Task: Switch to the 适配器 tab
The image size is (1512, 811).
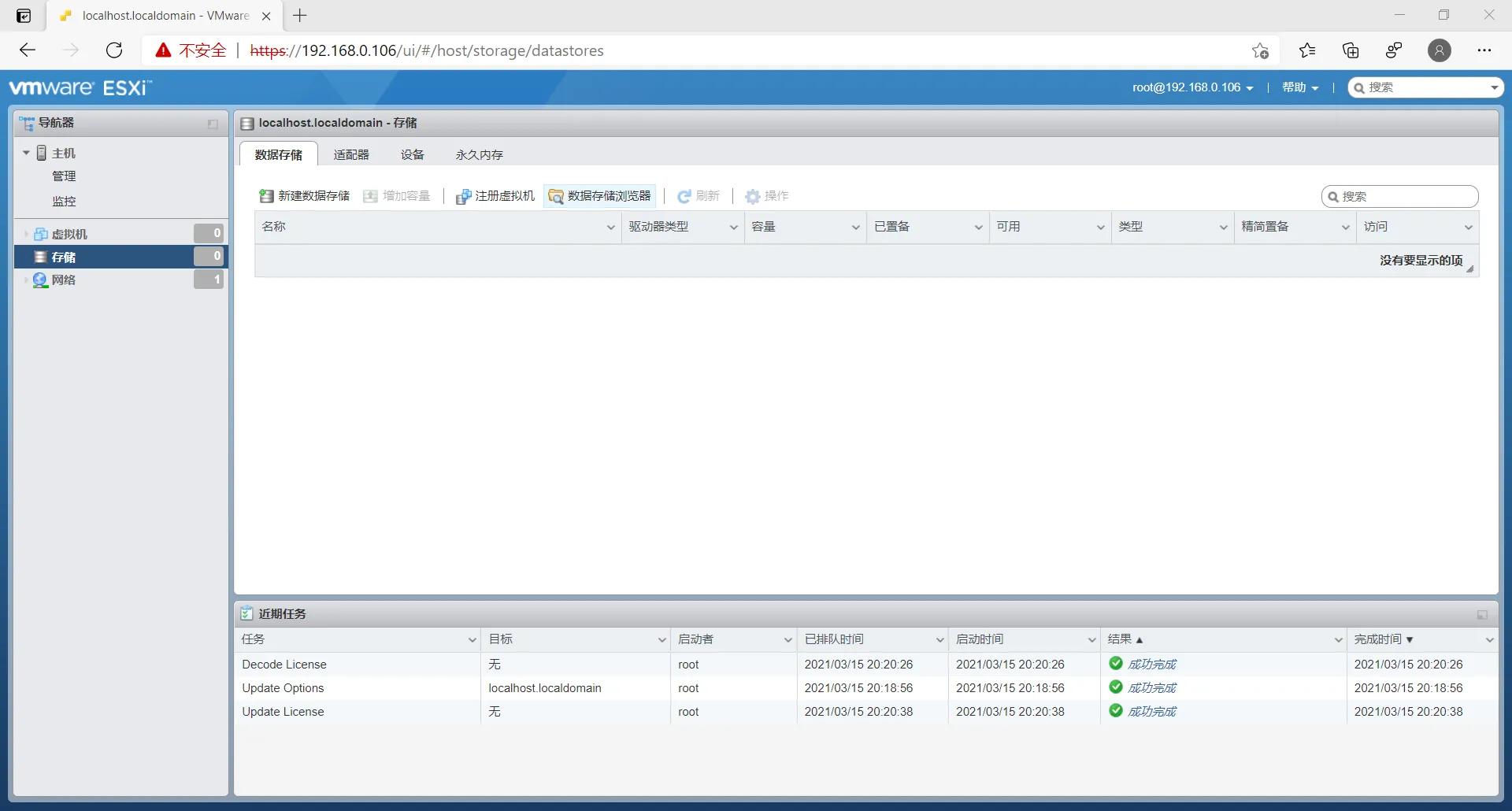Action: [351, 154]
